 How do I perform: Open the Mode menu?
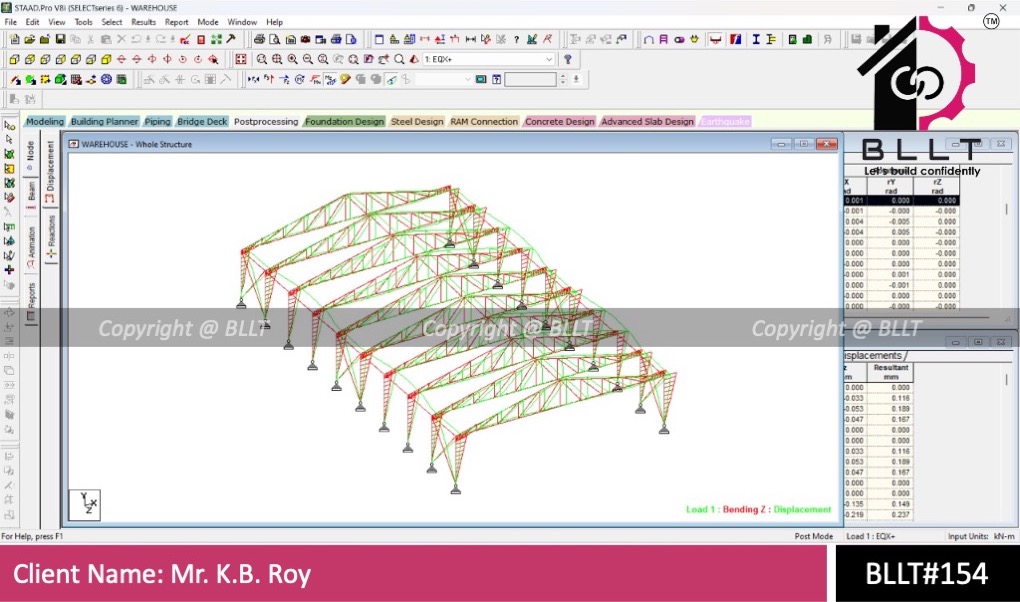click(208, 22)
